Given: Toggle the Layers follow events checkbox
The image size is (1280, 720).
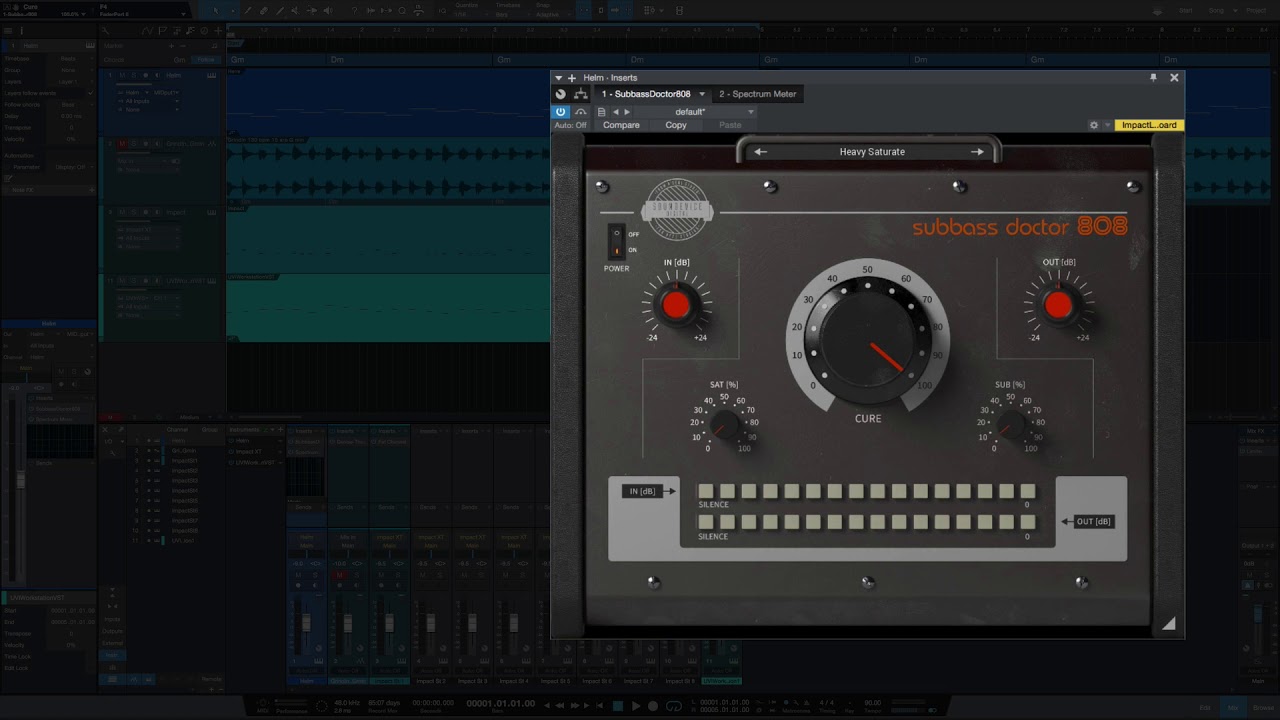Looking at the screenshot, I should click(89, 93).
